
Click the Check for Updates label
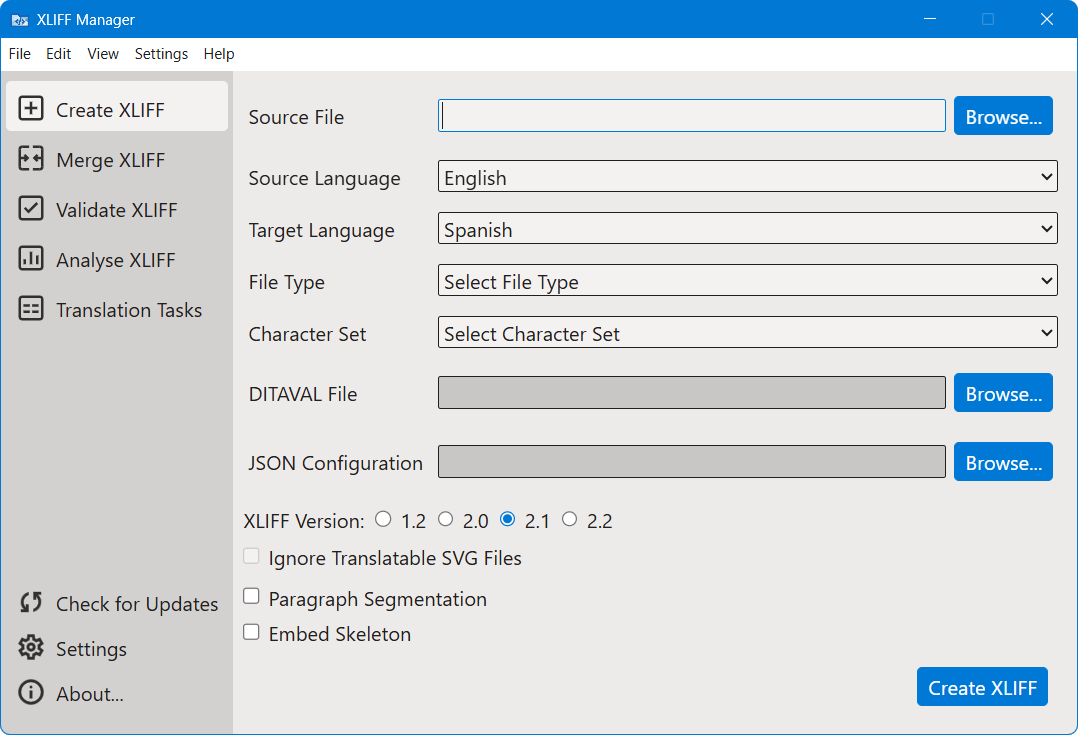(137, 604)
